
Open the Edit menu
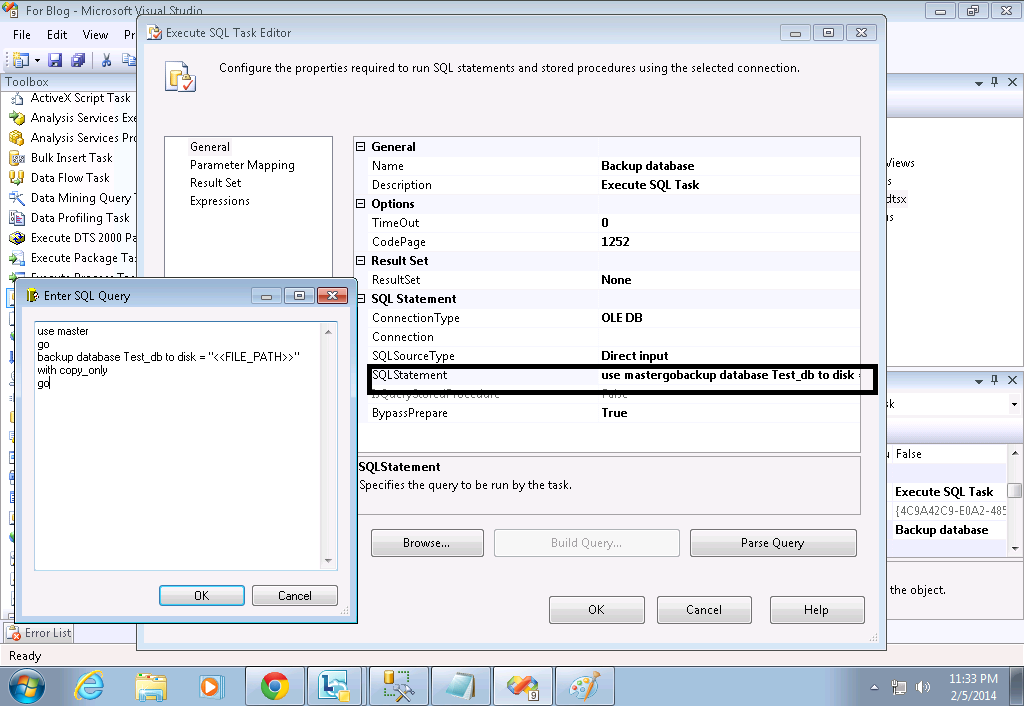click(x=57, y=35)
